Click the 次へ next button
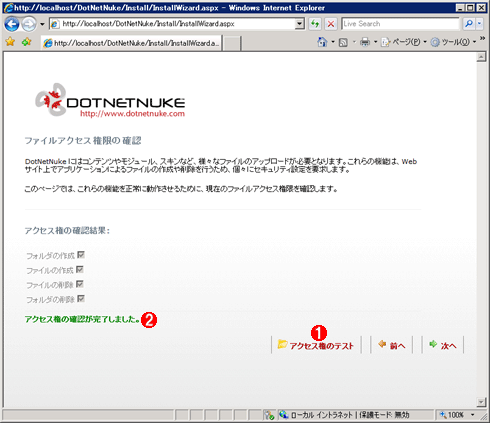490x423 pixels. (443, 345)
